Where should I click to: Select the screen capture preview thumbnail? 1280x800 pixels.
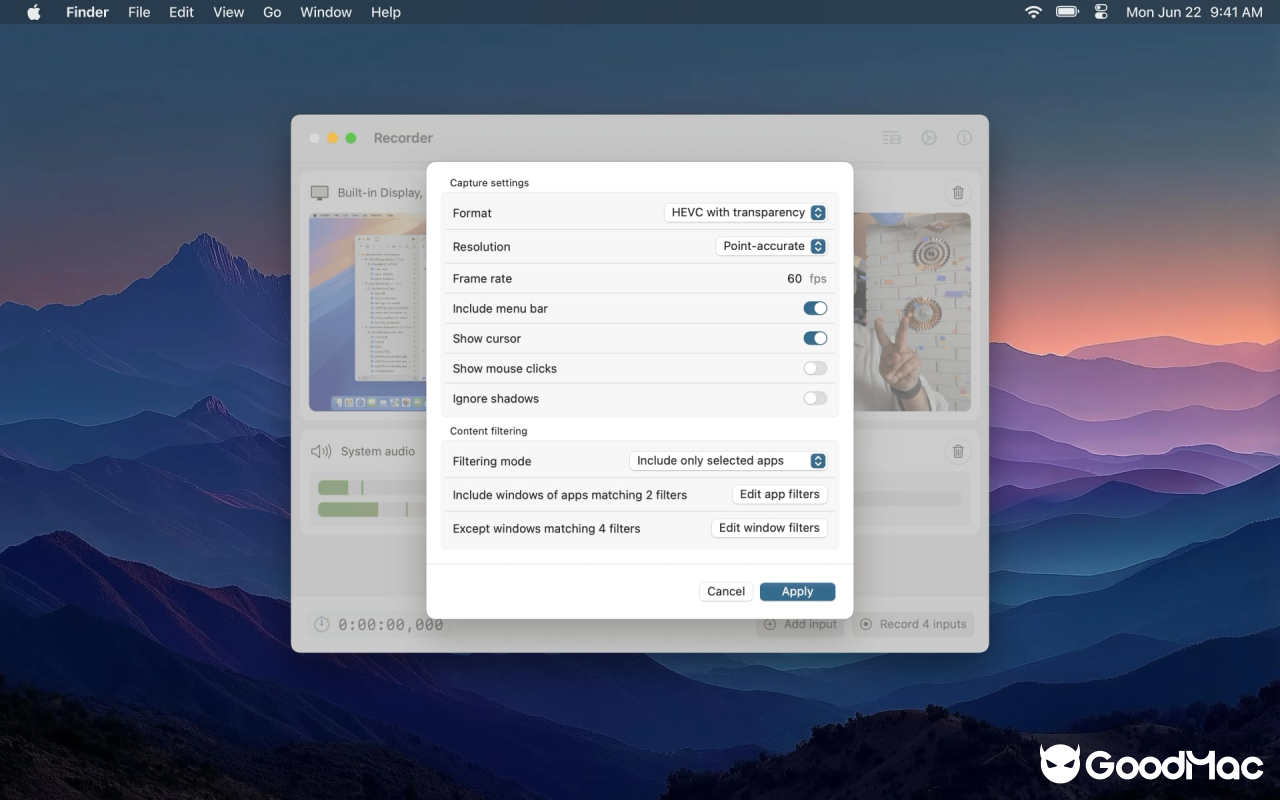click(367, 312)
